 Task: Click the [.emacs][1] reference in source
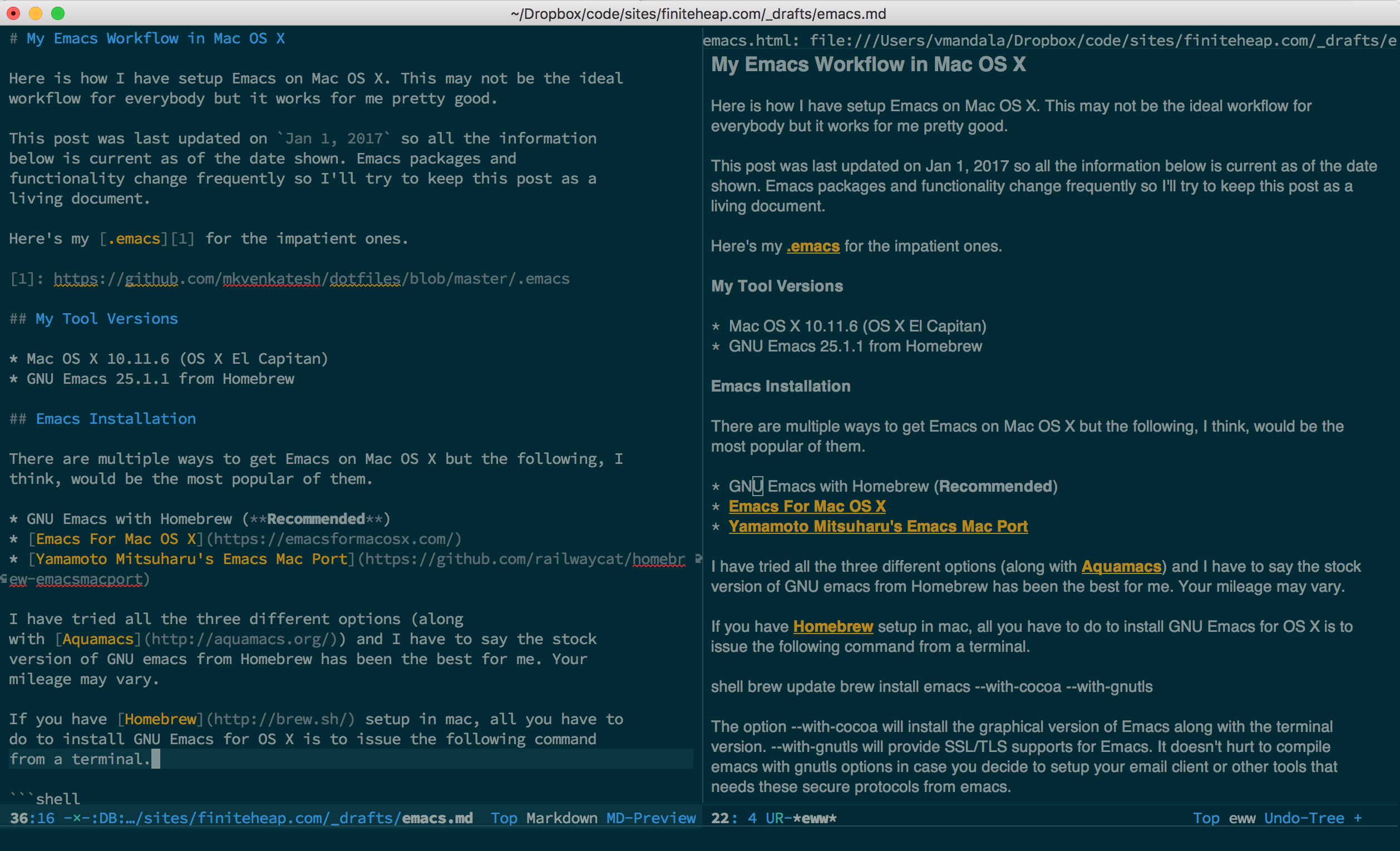coord(147,239)
